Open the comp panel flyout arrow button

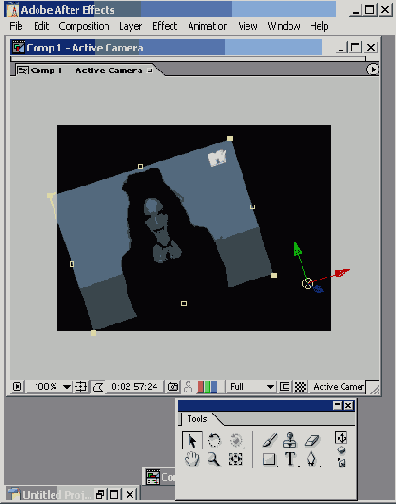click(372, 69)
